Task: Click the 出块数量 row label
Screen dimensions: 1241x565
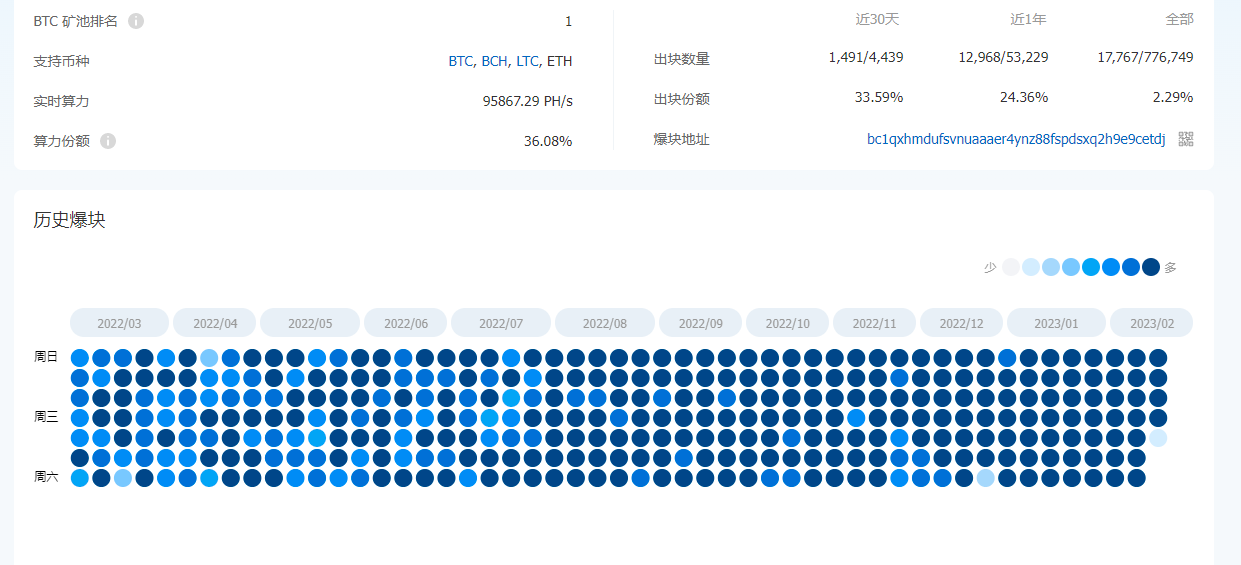Action: pyautogui.click(x=682, y=59)
